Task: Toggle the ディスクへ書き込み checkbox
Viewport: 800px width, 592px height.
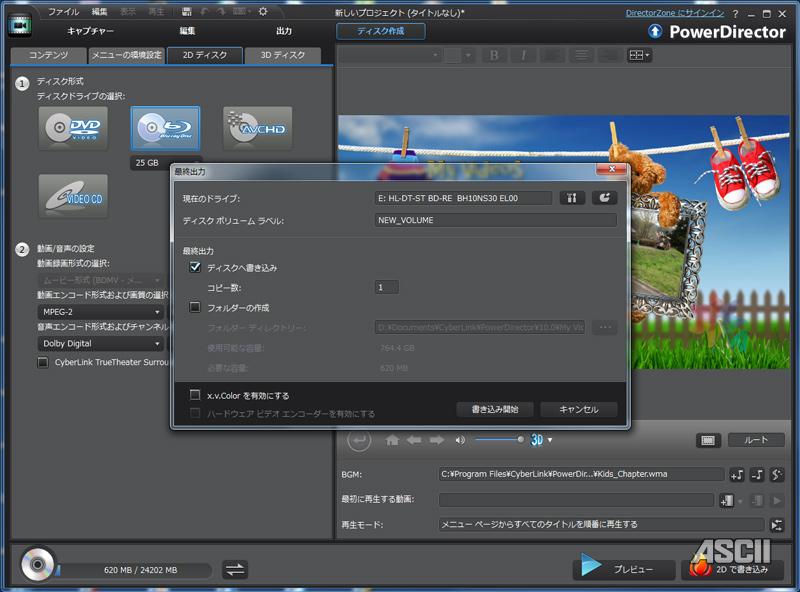Action: tap(196, 268)
